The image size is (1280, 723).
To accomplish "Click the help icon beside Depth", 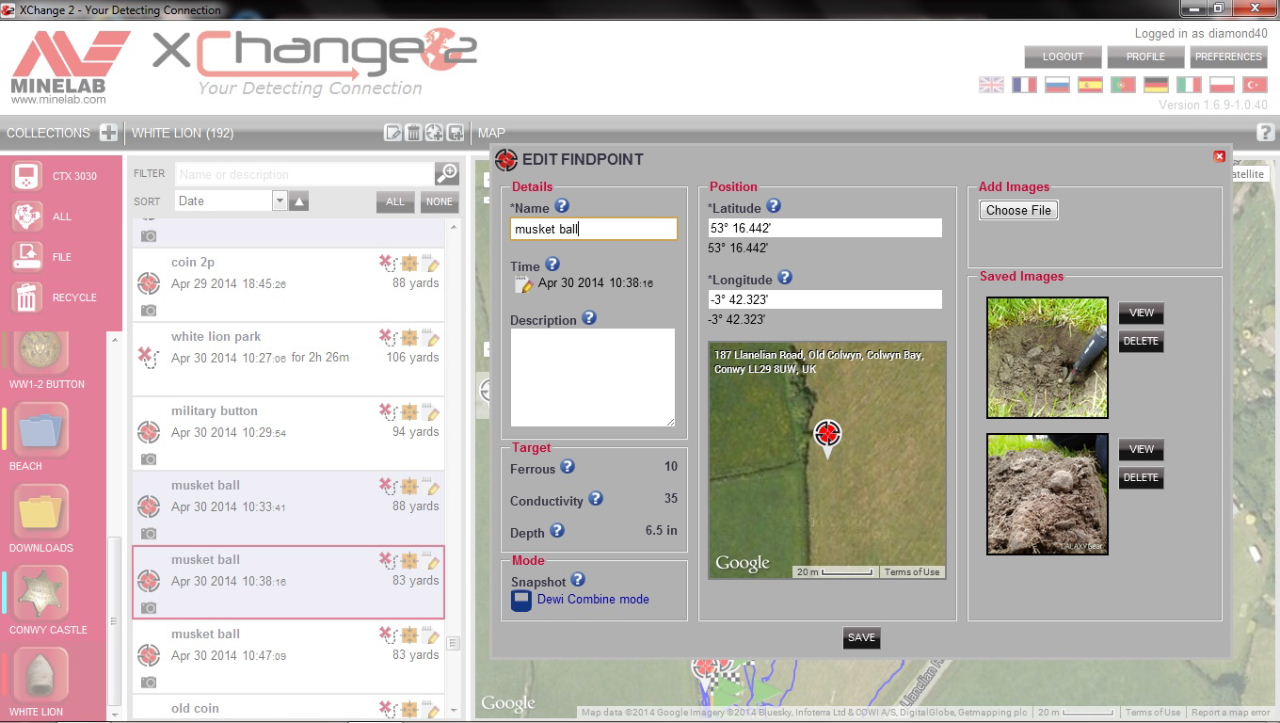I will (557, 531).
